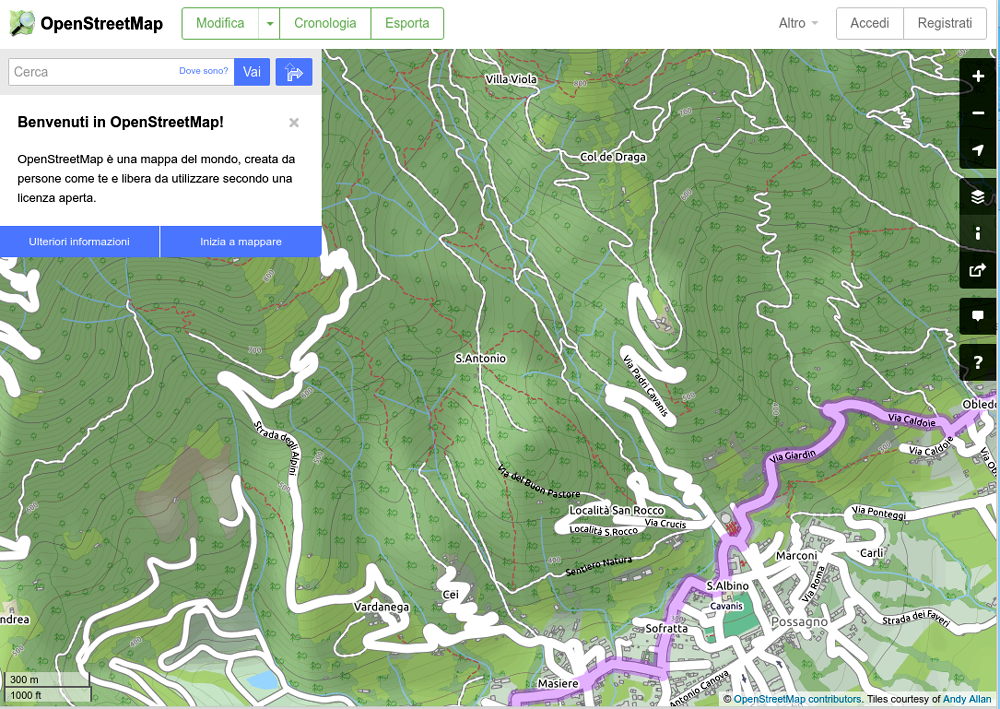Click the Dove sono? link
Image resolution: width=1000 pixels, height=709 pixels.
[203, 71]
